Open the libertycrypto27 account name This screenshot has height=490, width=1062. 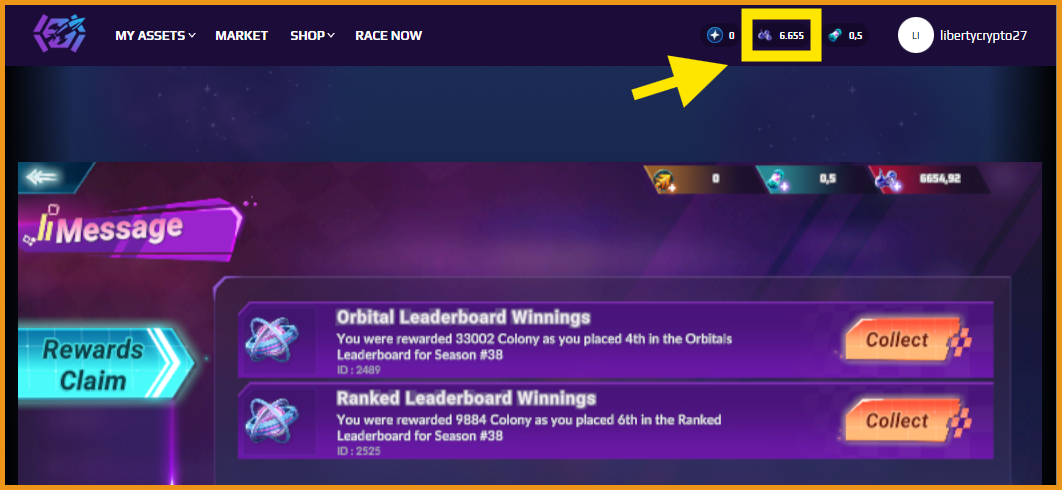click(x=983, y=35)
